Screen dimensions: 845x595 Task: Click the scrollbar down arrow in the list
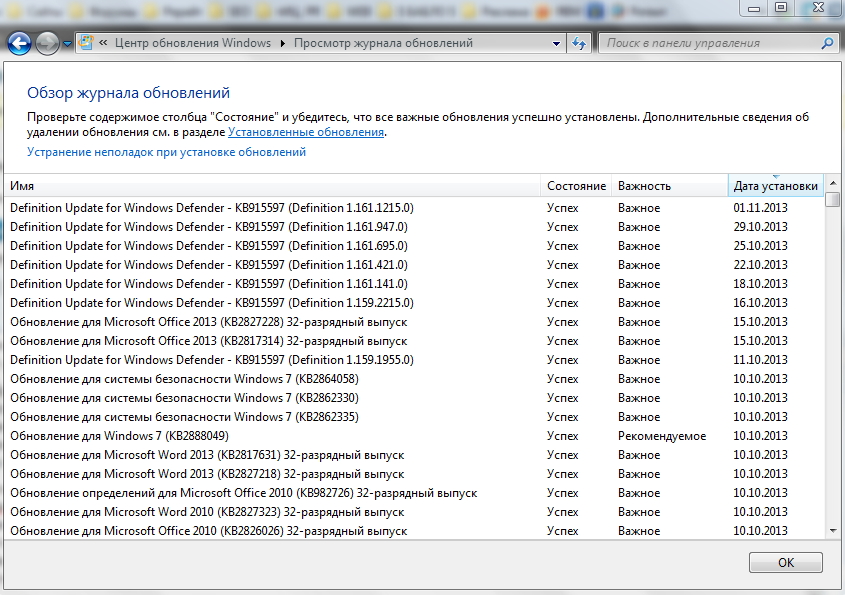(833, 530)
